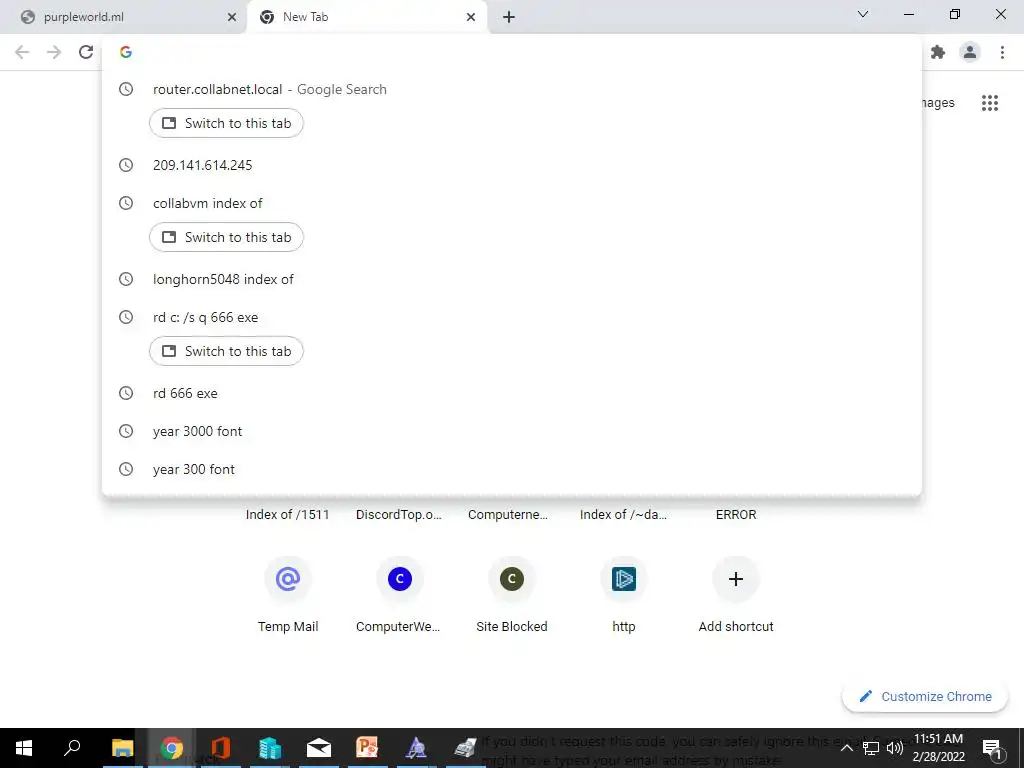The height and width of the screenshot is (768, 1024).
Task: Switch to the purpleworld.ml tab
Action: click(121, 17)
